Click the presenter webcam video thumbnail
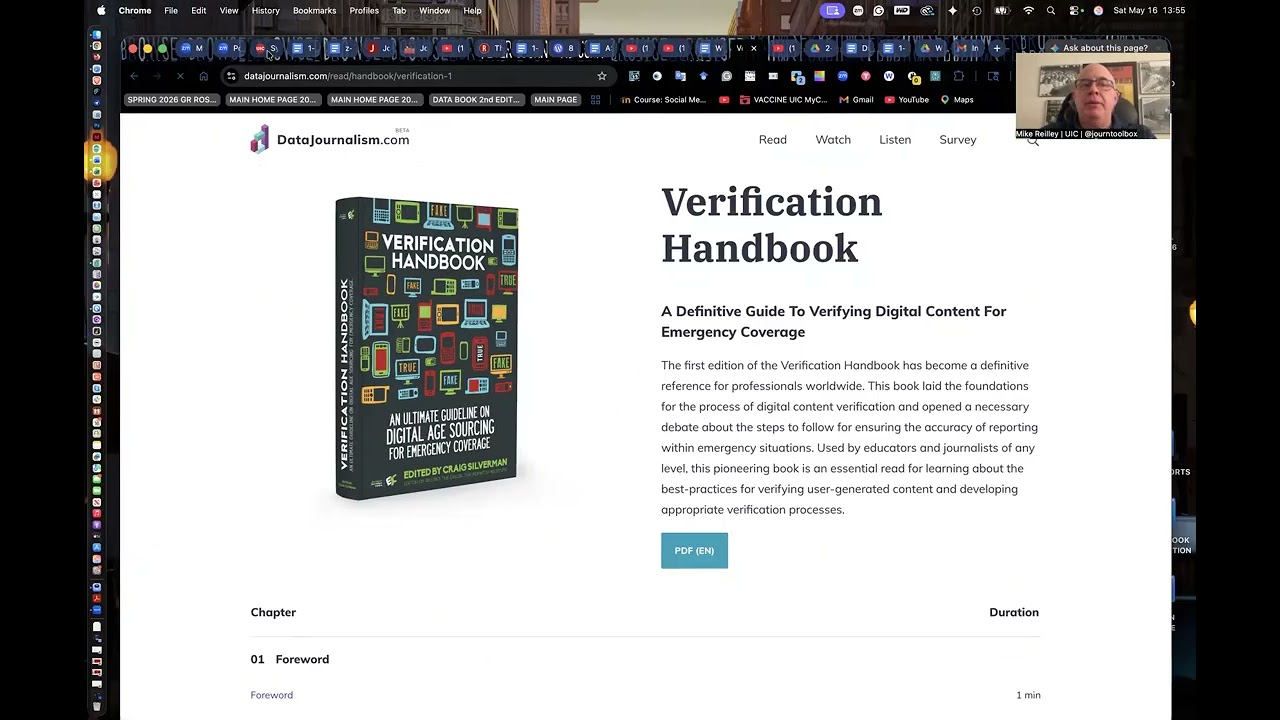The image size is (1280, 720). [x=1093, y=96]
